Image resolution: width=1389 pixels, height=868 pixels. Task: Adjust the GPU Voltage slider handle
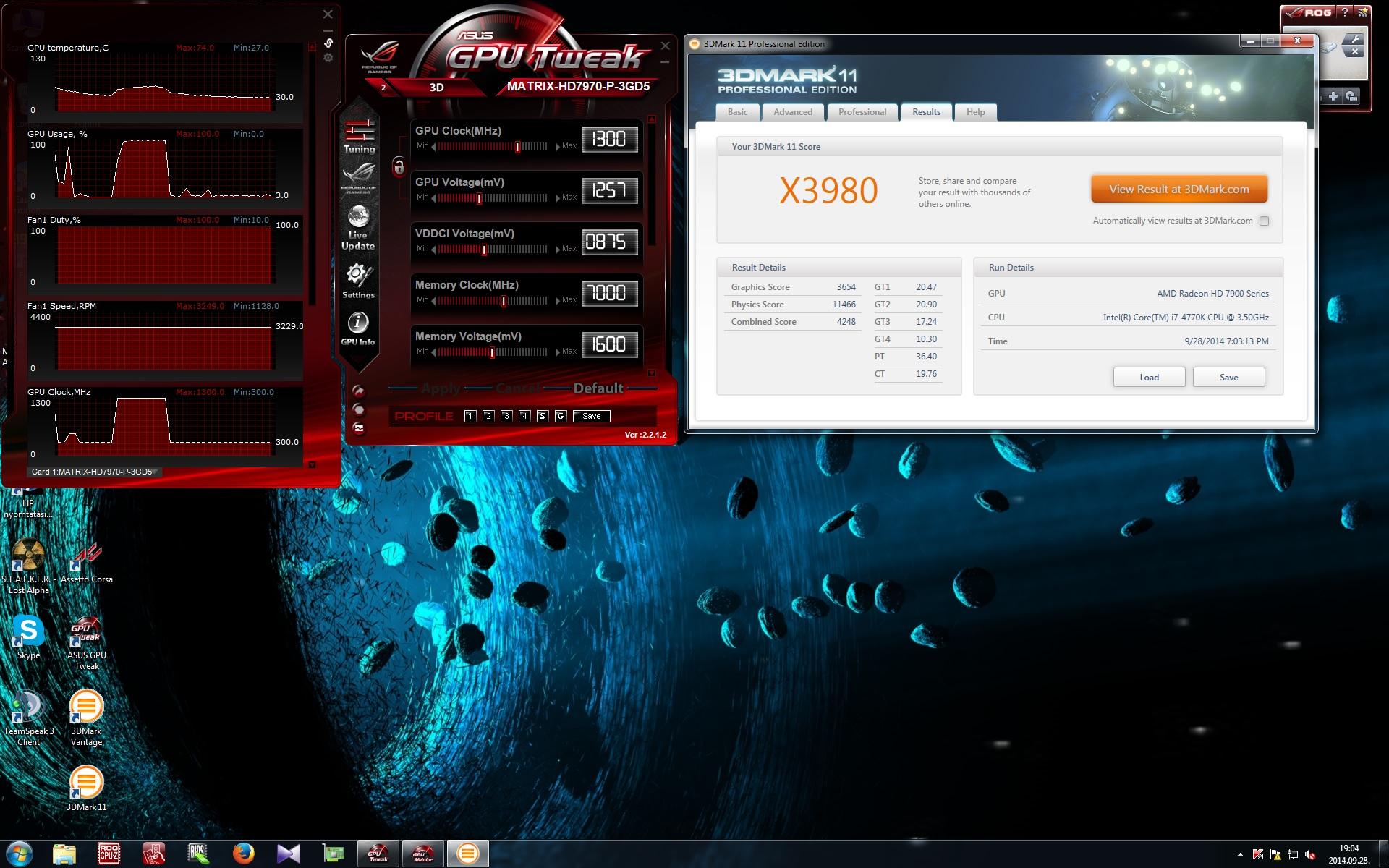(x=479, y=198)
